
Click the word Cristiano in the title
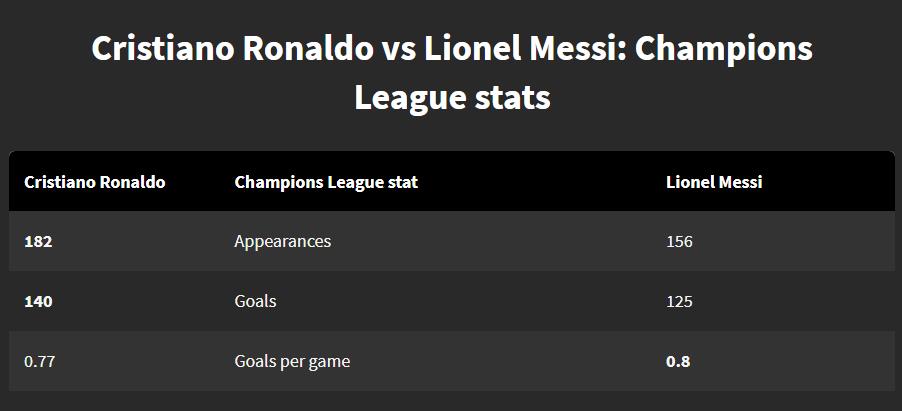[x=163, y=48]
